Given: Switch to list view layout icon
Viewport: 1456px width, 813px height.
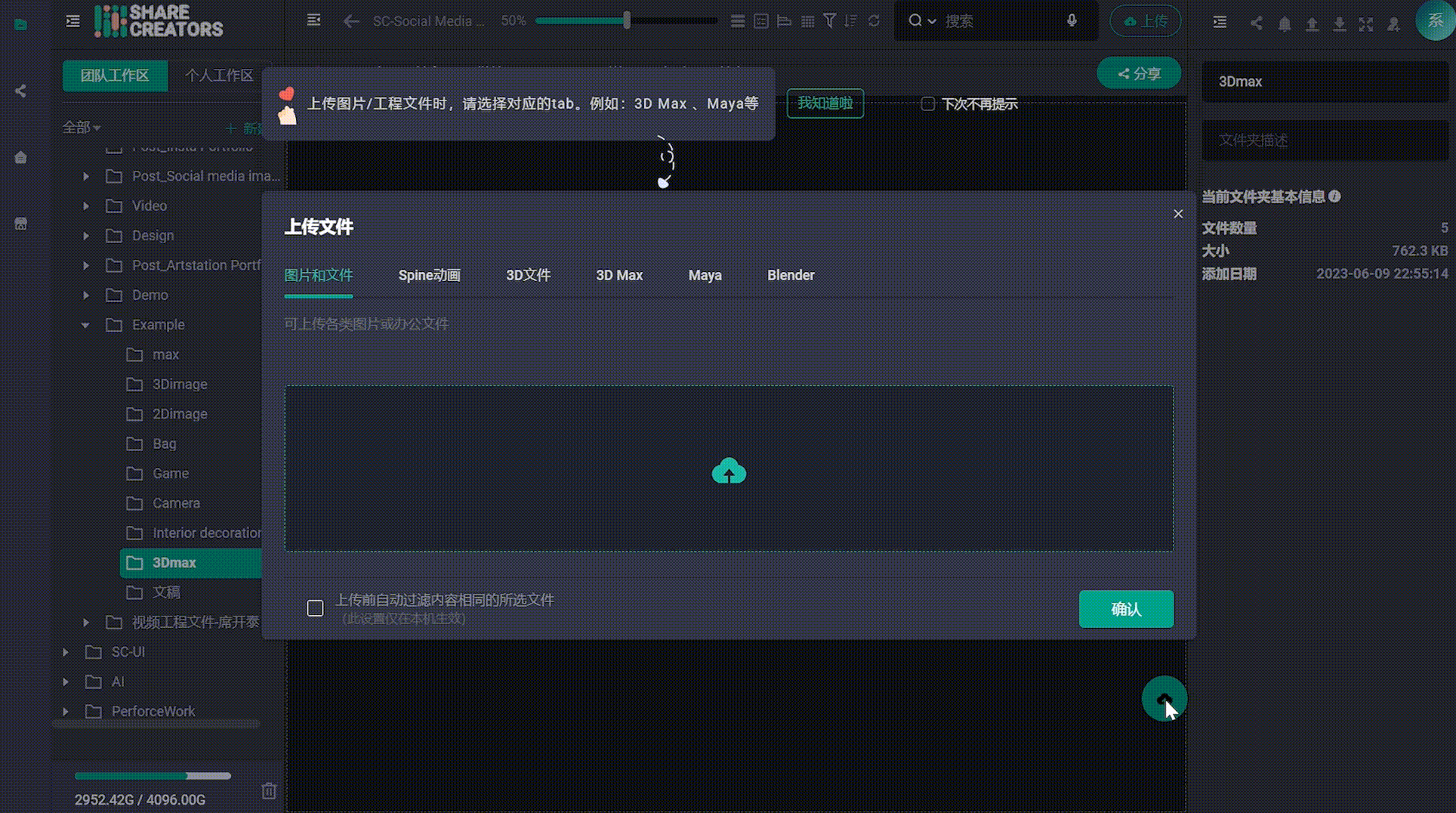Looking at the screenshot, I should coord(738,21).
